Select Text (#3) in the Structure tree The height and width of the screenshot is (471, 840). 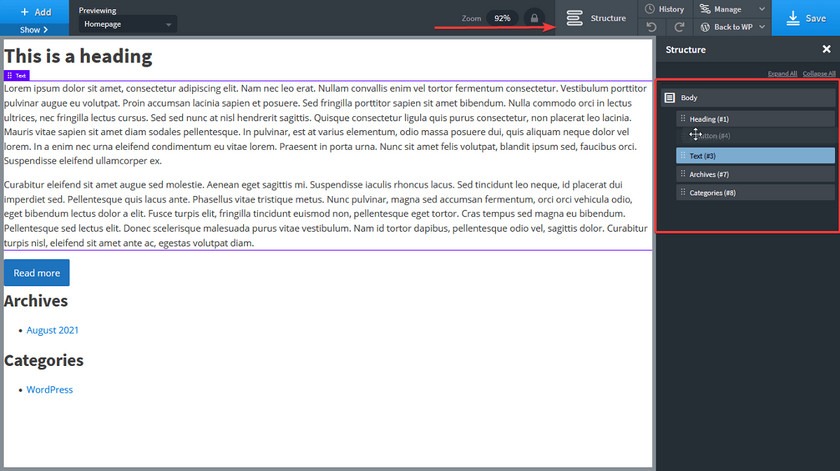click(x=755, y=156)
